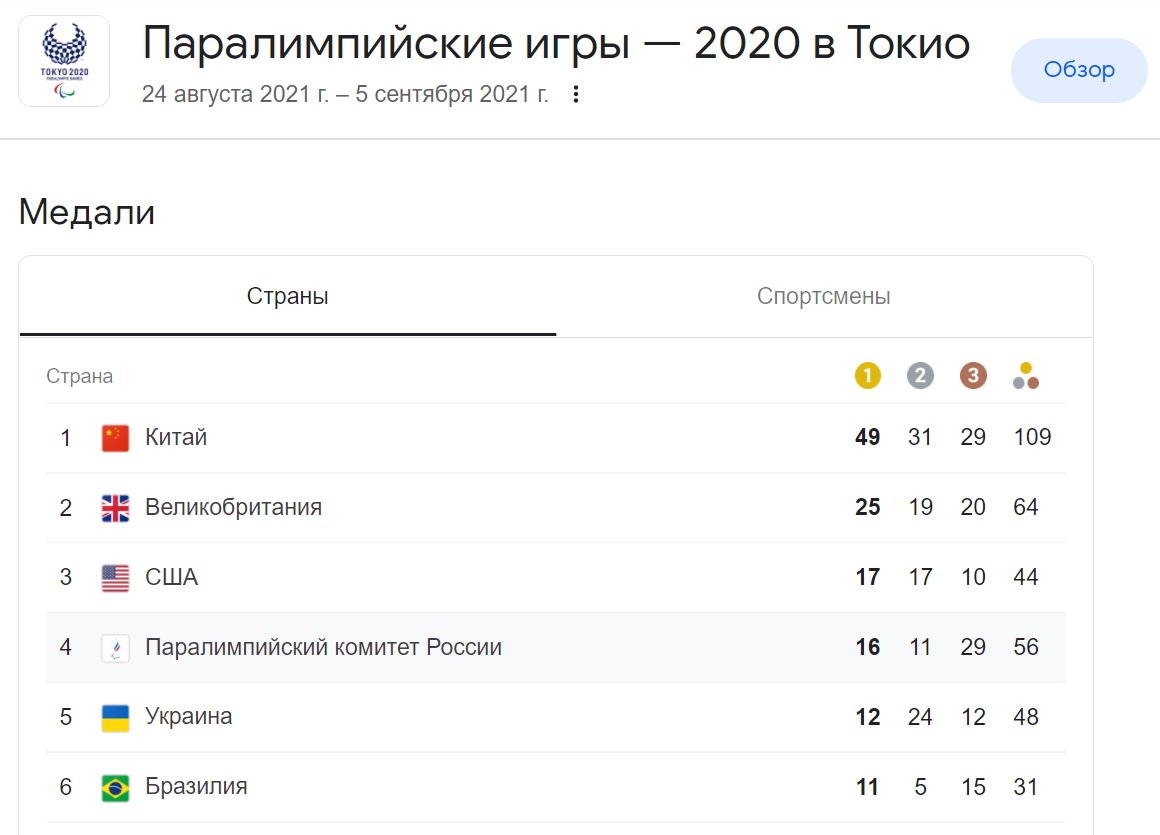Click the Ukraine flag icon
This screenshot has width=1160, height=835.
116,718
